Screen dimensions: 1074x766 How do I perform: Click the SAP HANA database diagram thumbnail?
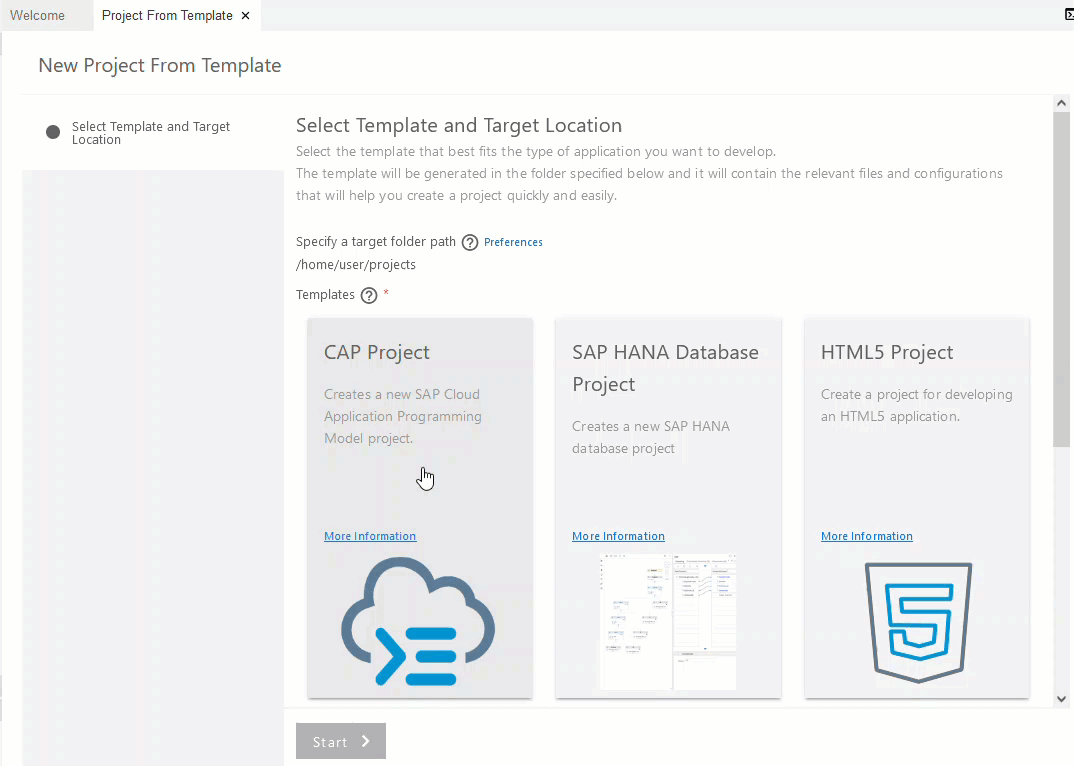coord(669,621)
